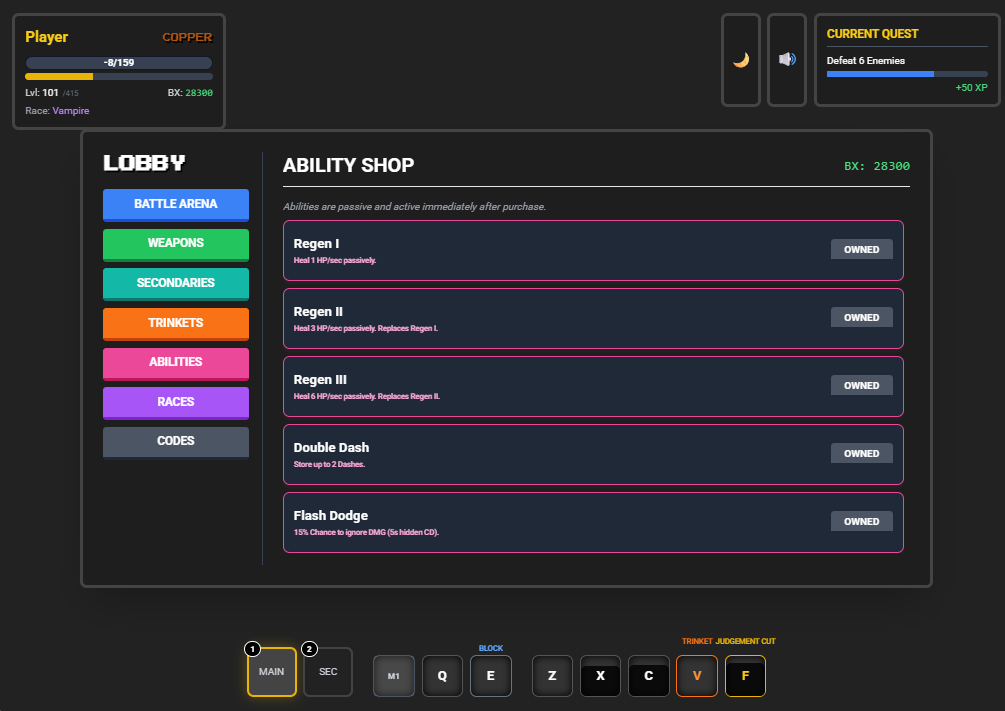The image size is (1005, 711).
Task: Open the Codes section
Action: [x=176, y=442]
